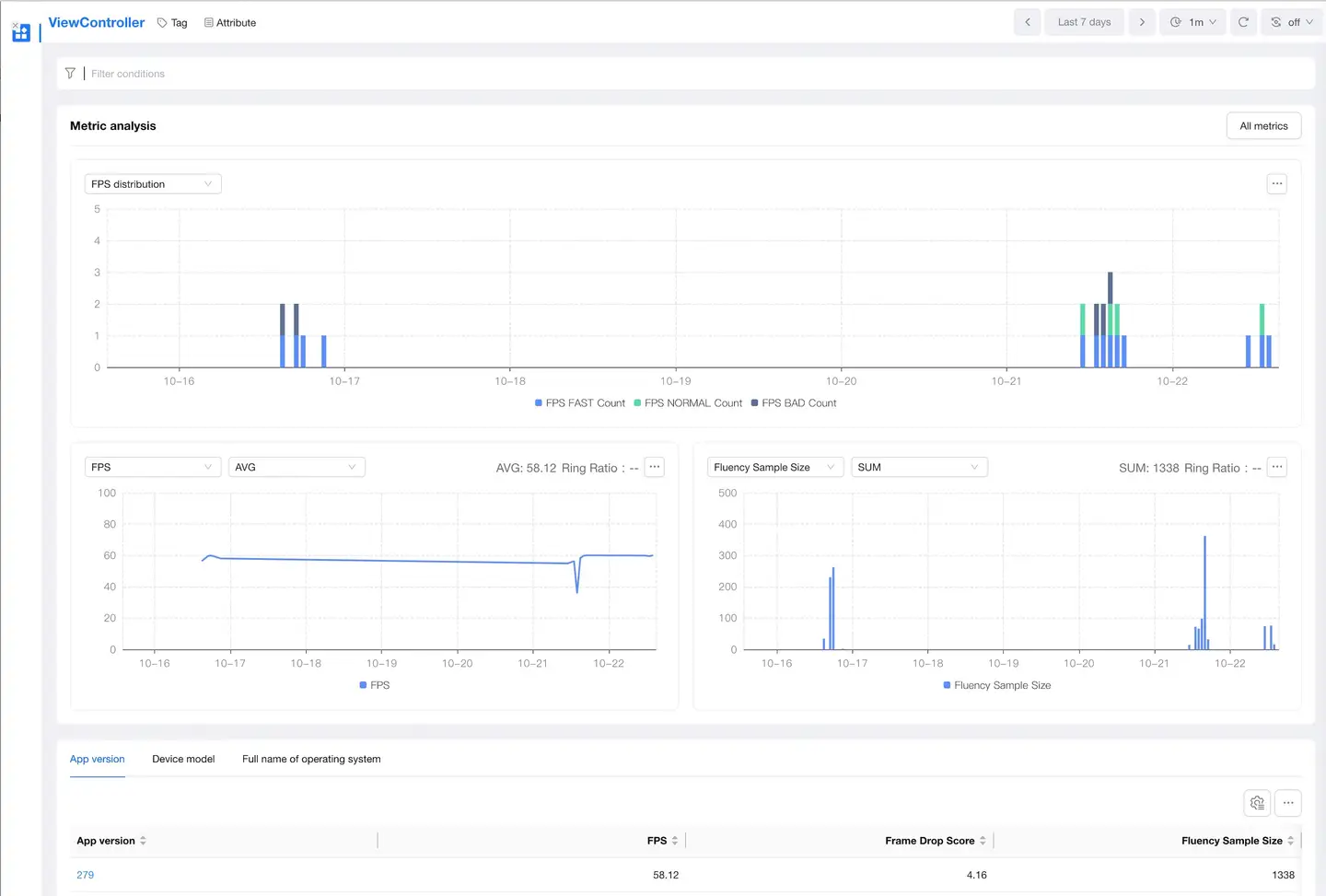The image size is (1326, 896).
Task: Go to next time range arrow
Action: click(x=1142, y=22)
